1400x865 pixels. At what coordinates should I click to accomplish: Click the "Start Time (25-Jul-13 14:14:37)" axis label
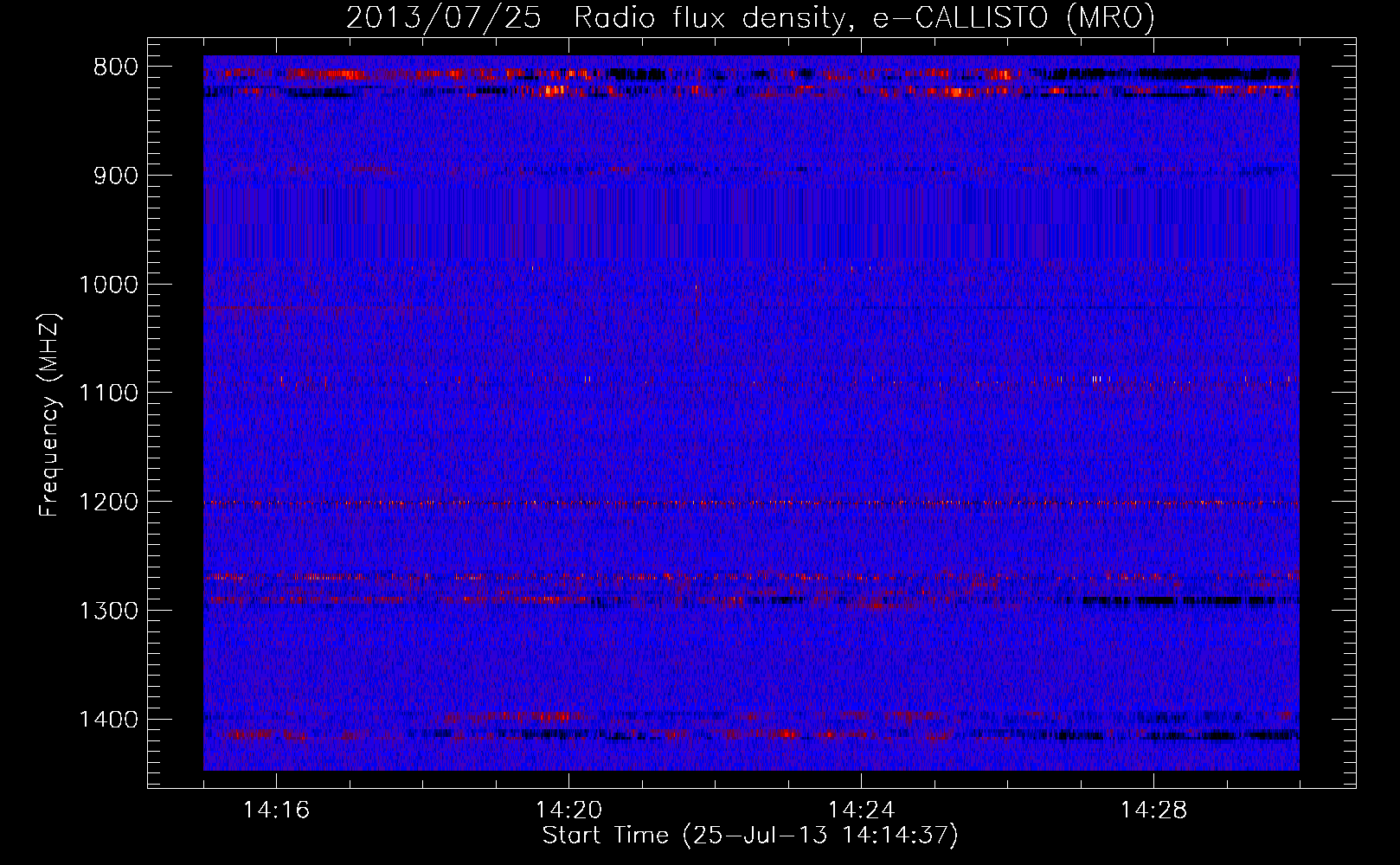[x=750, y=836]
